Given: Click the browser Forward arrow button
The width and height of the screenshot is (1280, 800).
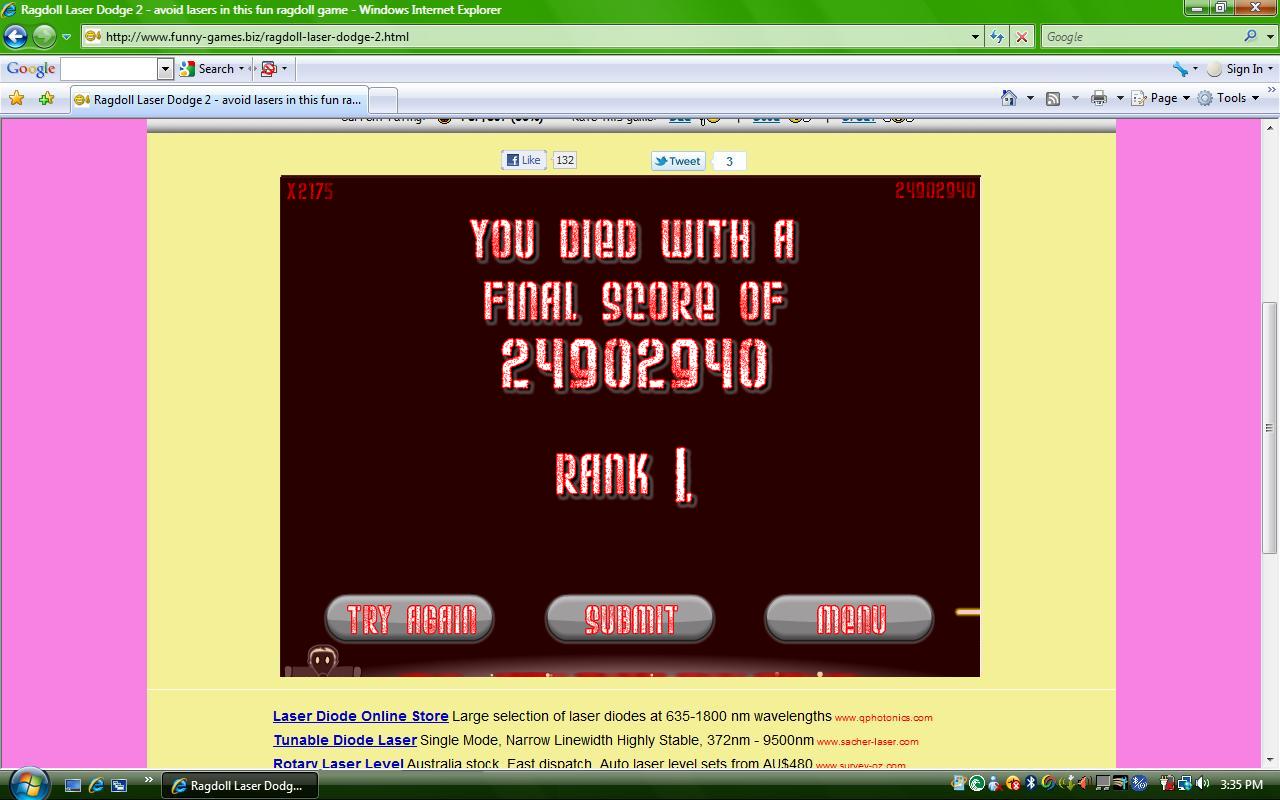Looking at the screenshot, I should 44,37.
